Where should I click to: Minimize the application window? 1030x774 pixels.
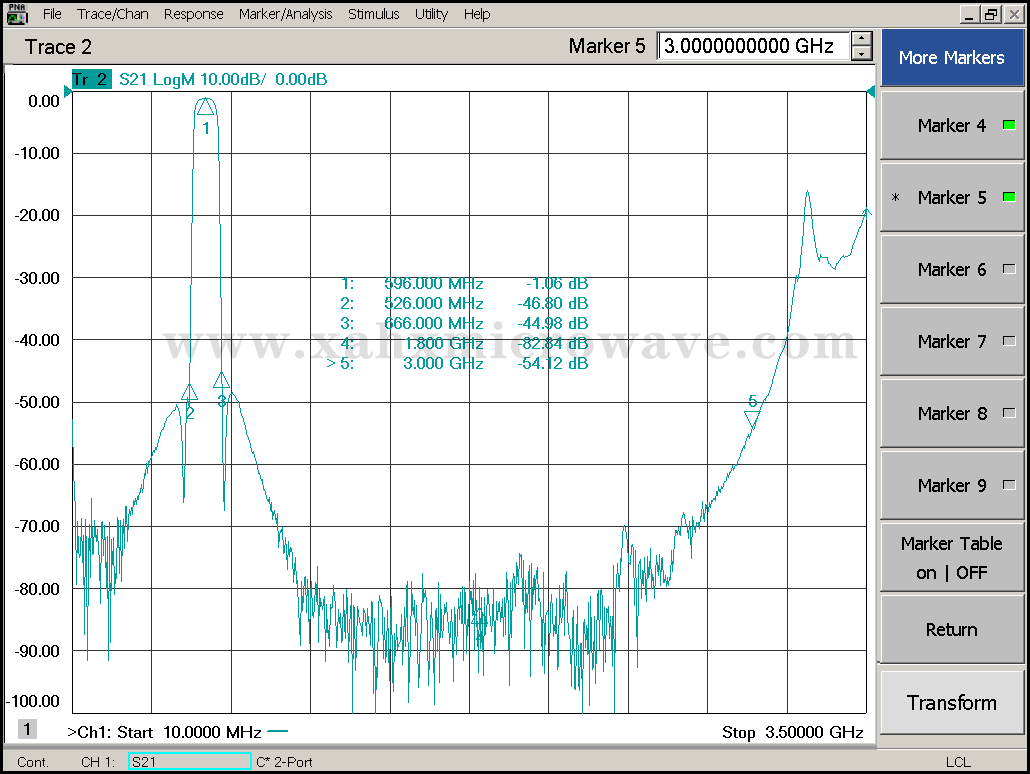tap(970, 14)
